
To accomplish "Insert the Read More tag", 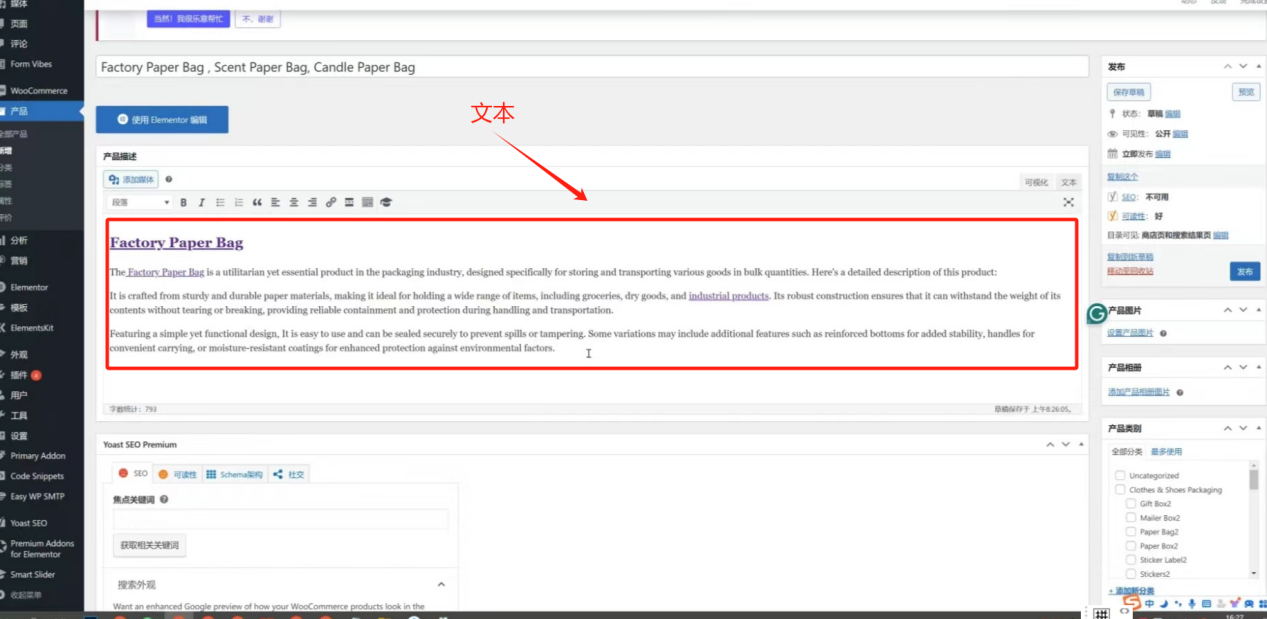I will click(x=349, y=202).
